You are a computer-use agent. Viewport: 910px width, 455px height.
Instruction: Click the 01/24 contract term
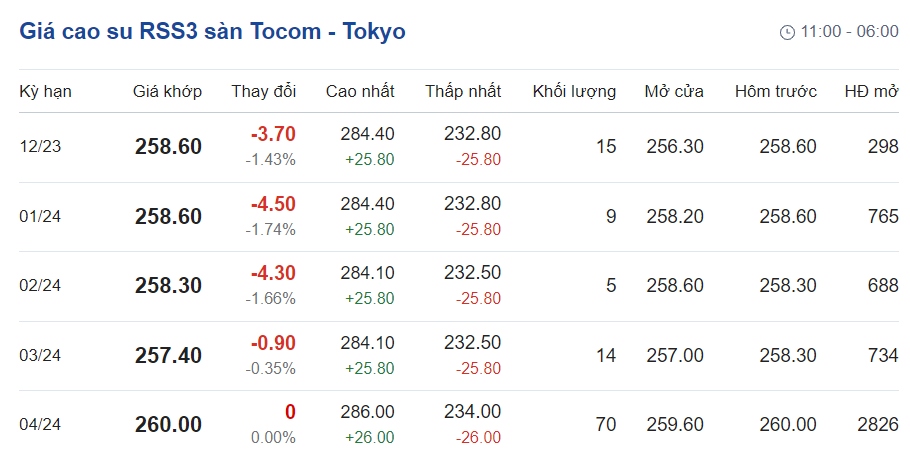coord(40,216)
